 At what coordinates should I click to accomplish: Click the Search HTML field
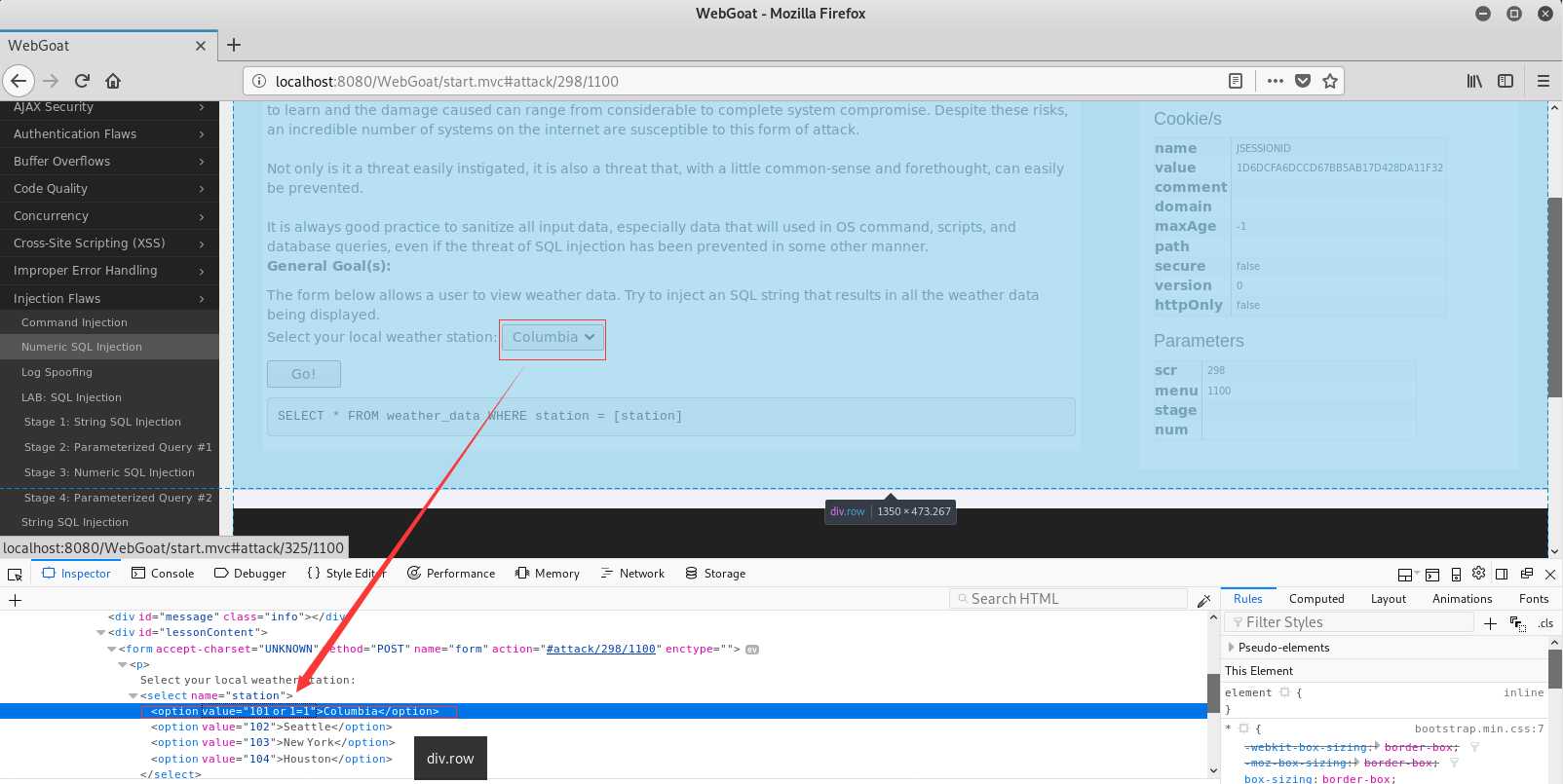point(1068,599)
